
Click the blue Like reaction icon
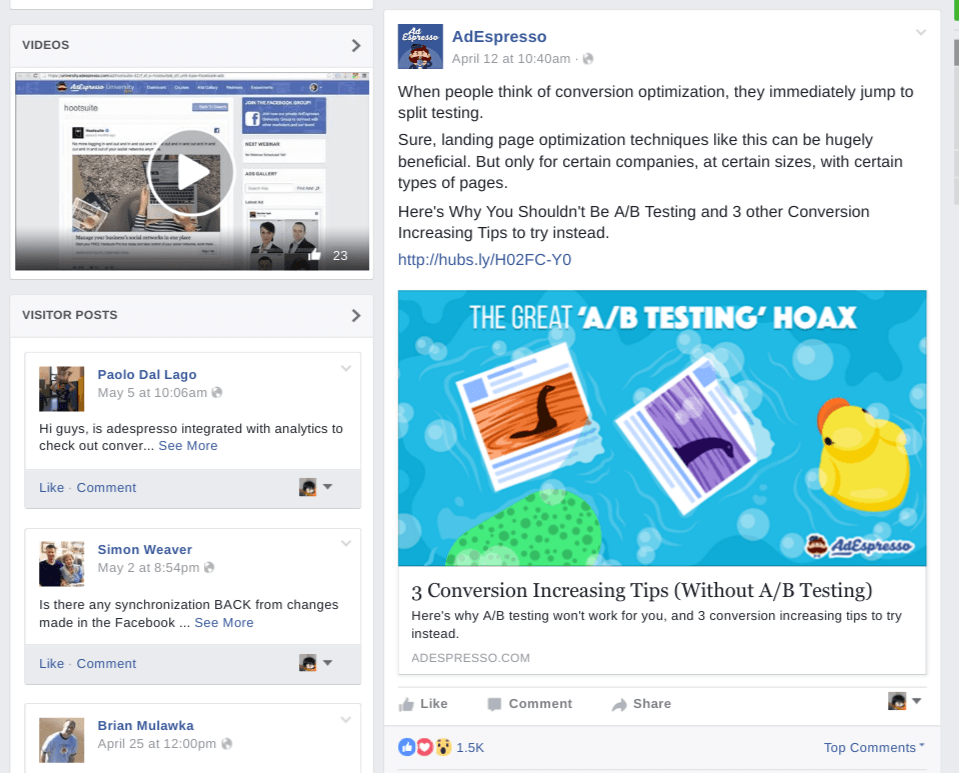point(407,747)
